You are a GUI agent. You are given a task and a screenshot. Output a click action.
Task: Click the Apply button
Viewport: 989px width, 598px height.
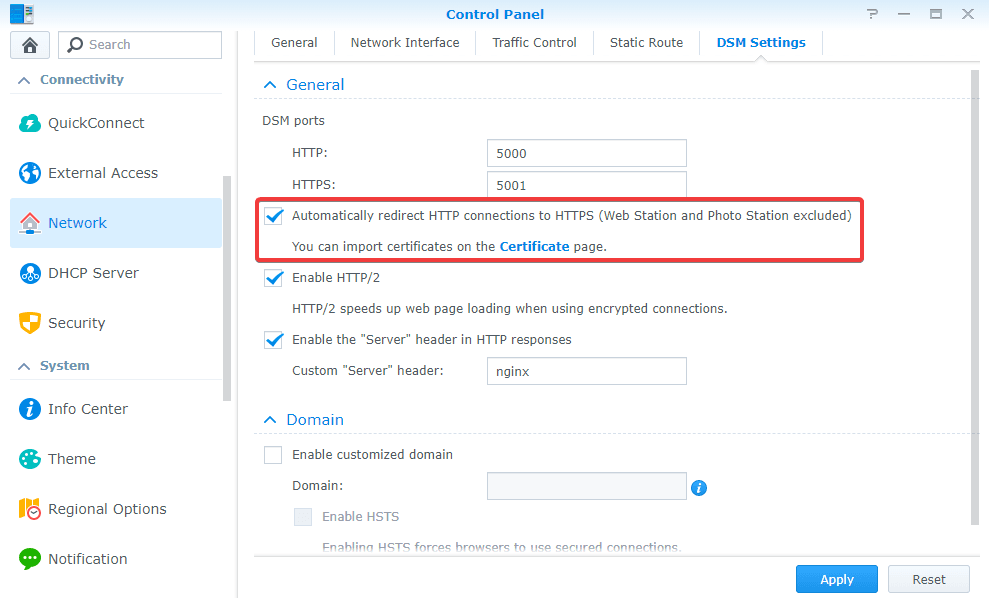point(836,579)
